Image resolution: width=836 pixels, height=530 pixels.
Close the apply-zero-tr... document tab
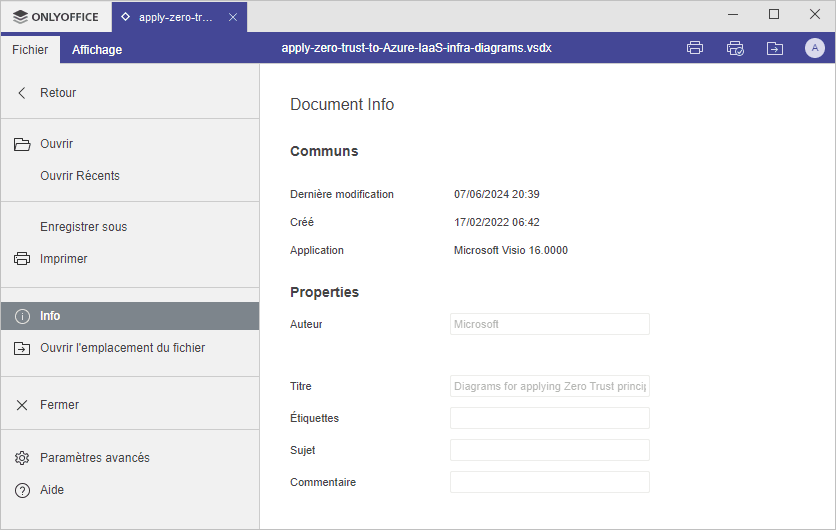point(233,17)
